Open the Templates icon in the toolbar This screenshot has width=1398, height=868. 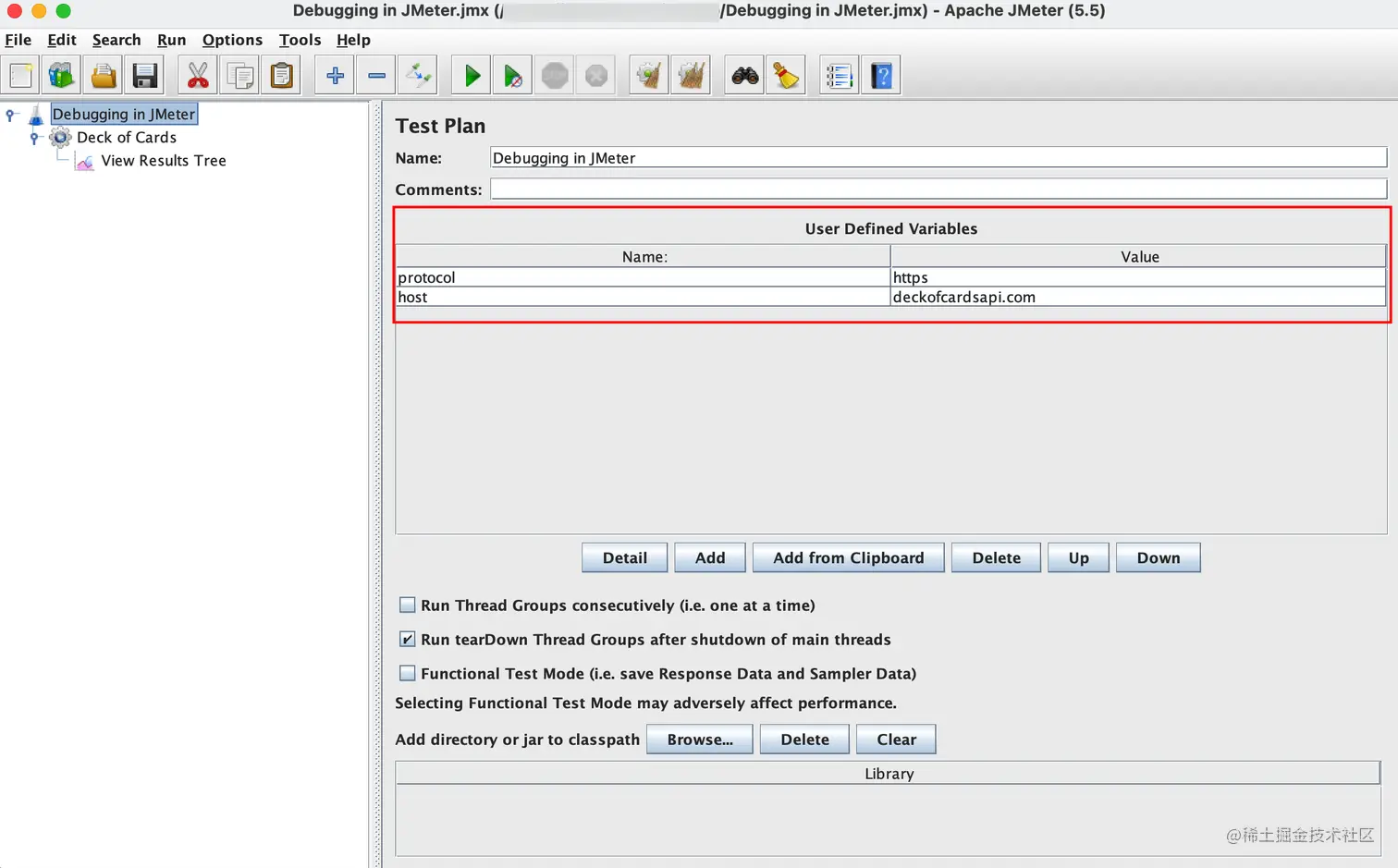point(62,76)
